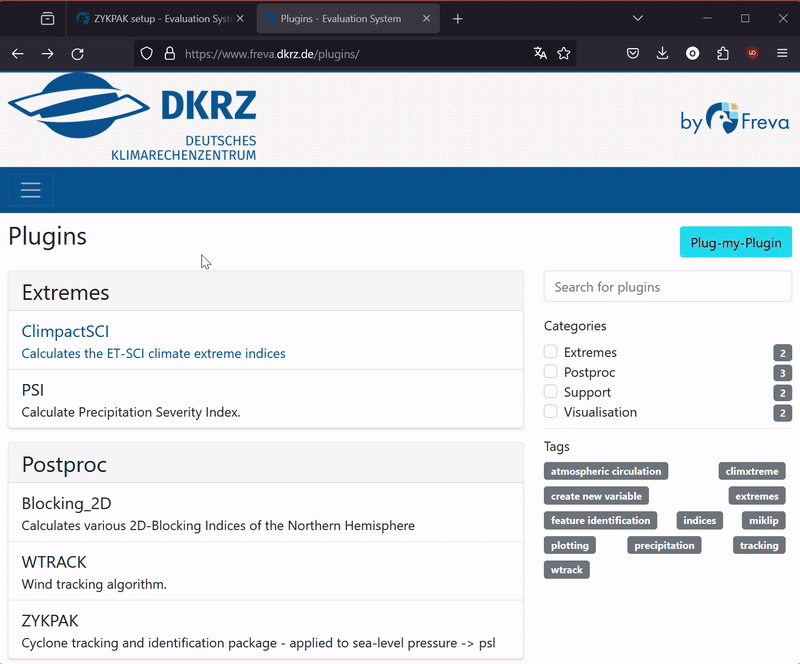Select the Plugins - Evaluation System tab
800x664 pixels.
[x=348, y=18]
